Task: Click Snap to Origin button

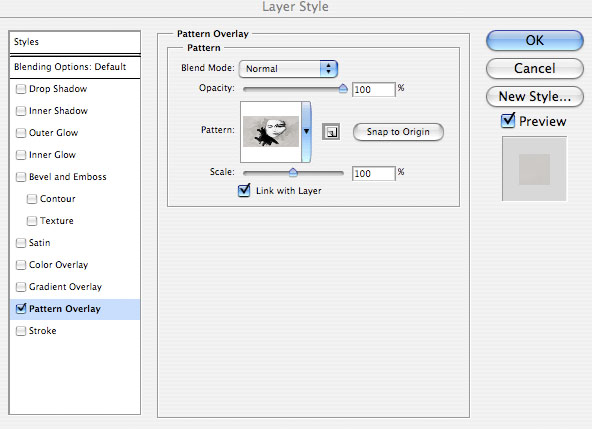Action: point(398,132)
